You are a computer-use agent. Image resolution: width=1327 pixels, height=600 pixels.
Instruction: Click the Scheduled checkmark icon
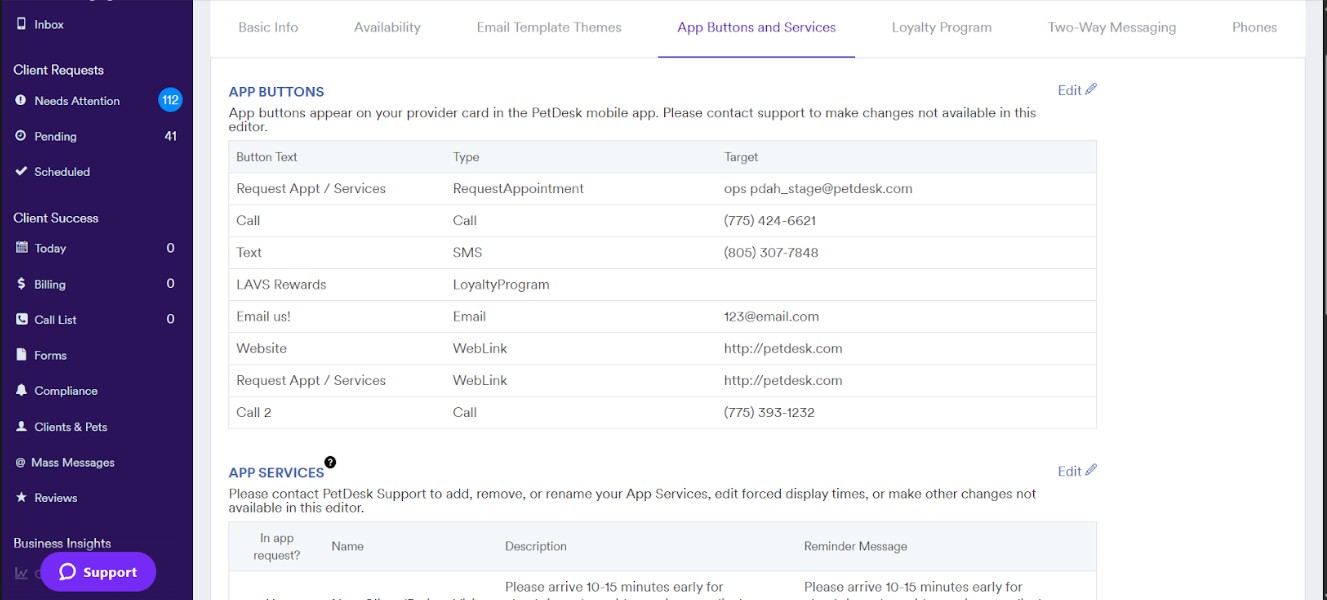22,171
